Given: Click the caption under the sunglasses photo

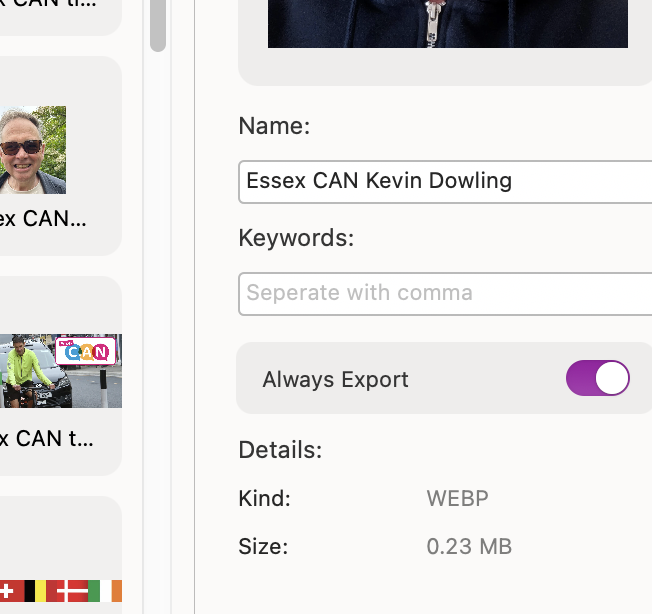Looking at the screenshot, I should tap(43, 218).
